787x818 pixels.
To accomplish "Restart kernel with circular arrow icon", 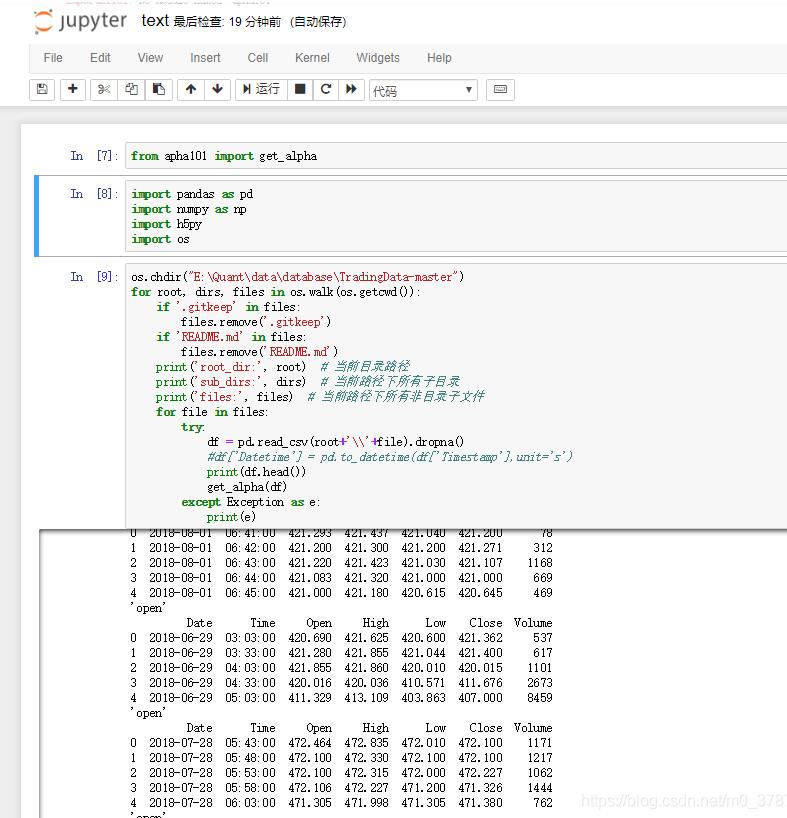I will click(x=325, y=89).
